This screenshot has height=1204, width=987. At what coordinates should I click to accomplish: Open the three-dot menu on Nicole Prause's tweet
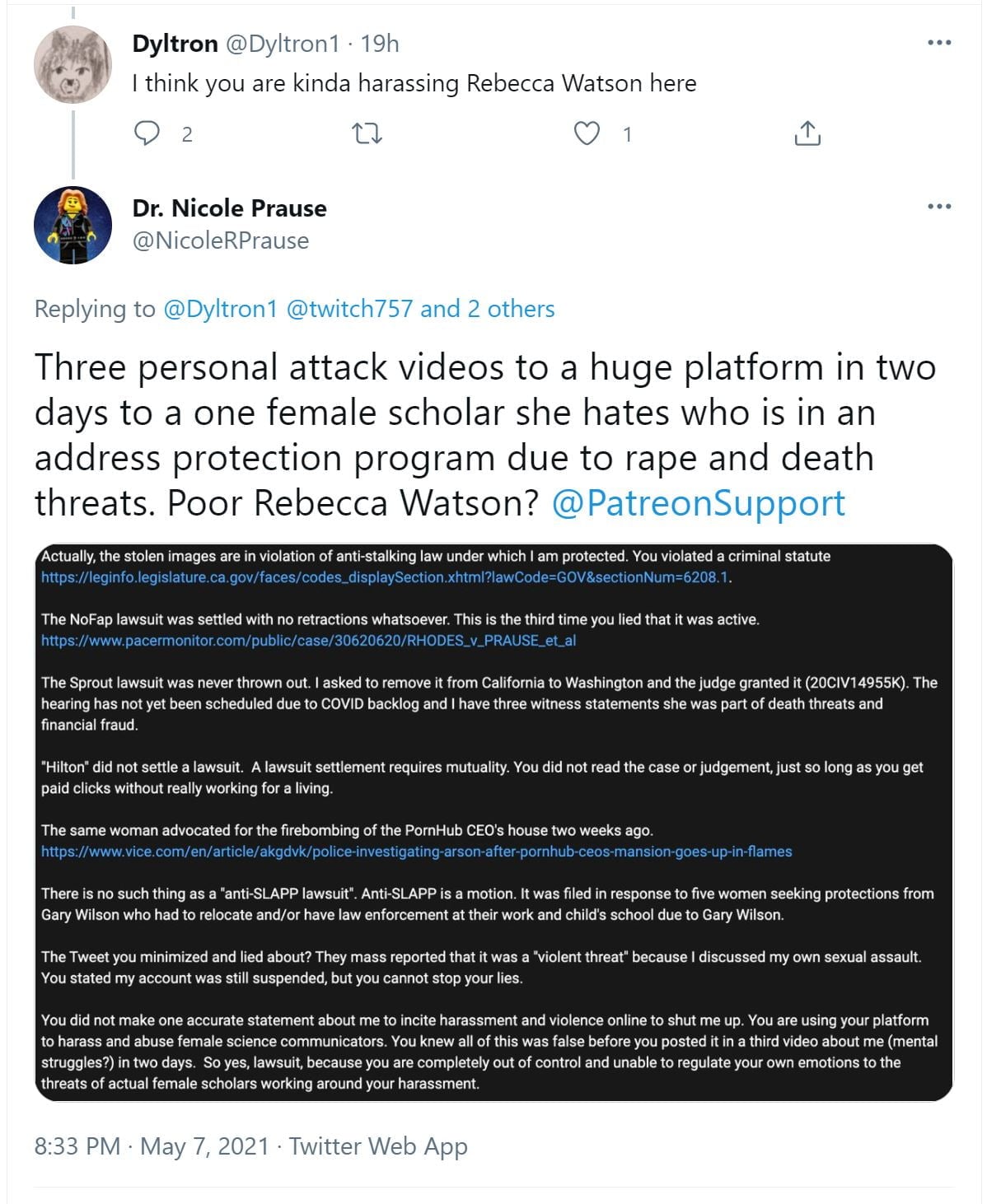[x=939, y=206]
